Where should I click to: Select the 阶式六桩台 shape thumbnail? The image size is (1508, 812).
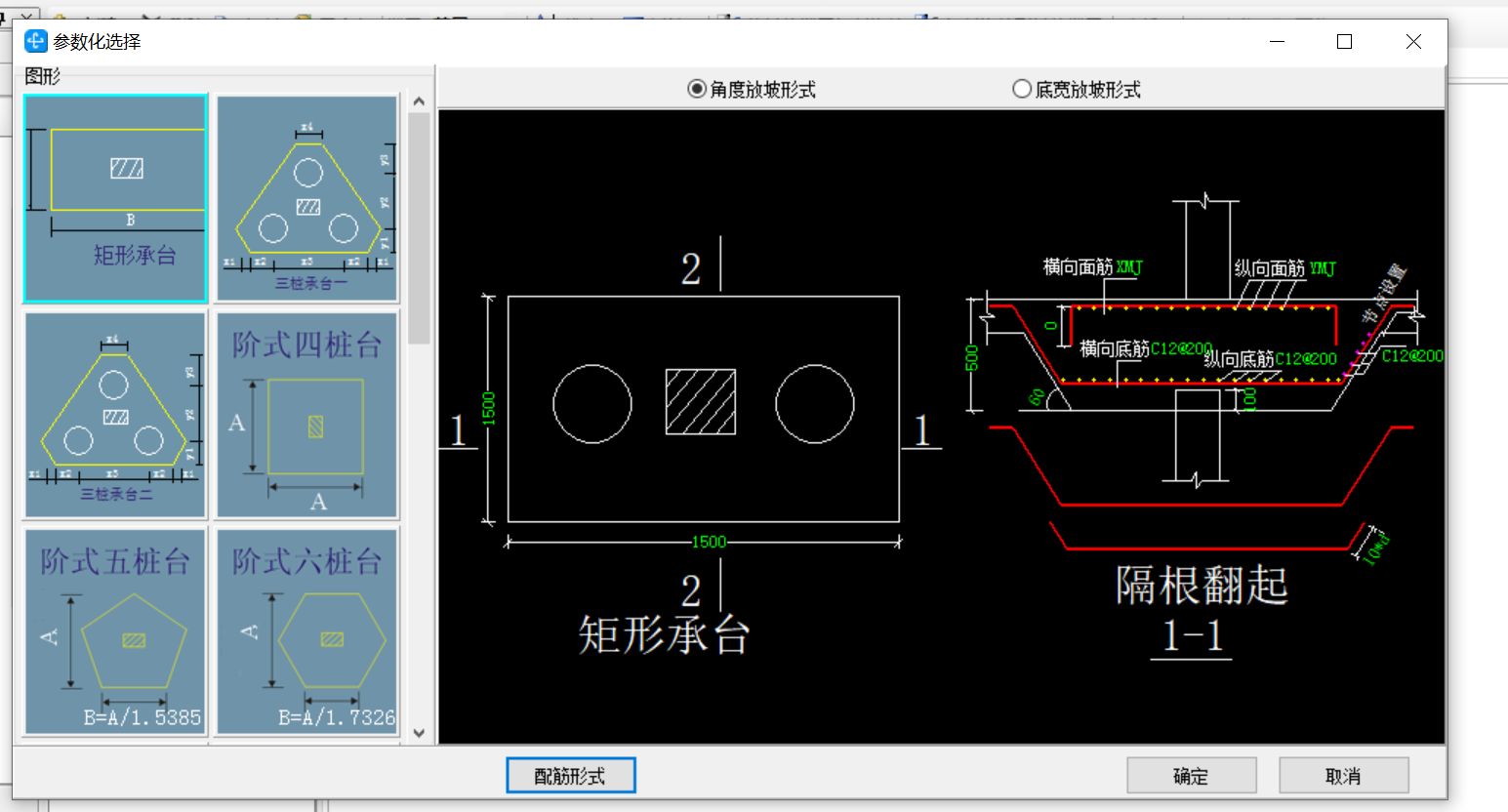[x=307, y=631]
